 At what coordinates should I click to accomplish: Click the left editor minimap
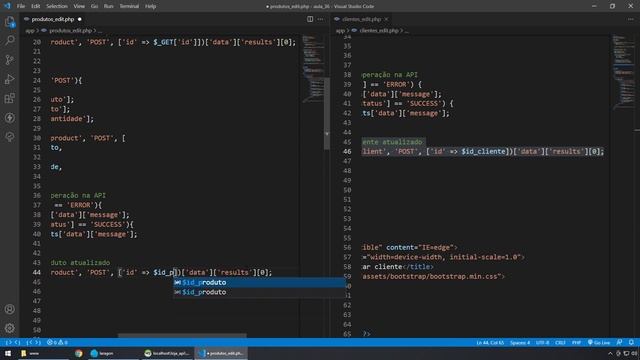pos(313,69)
